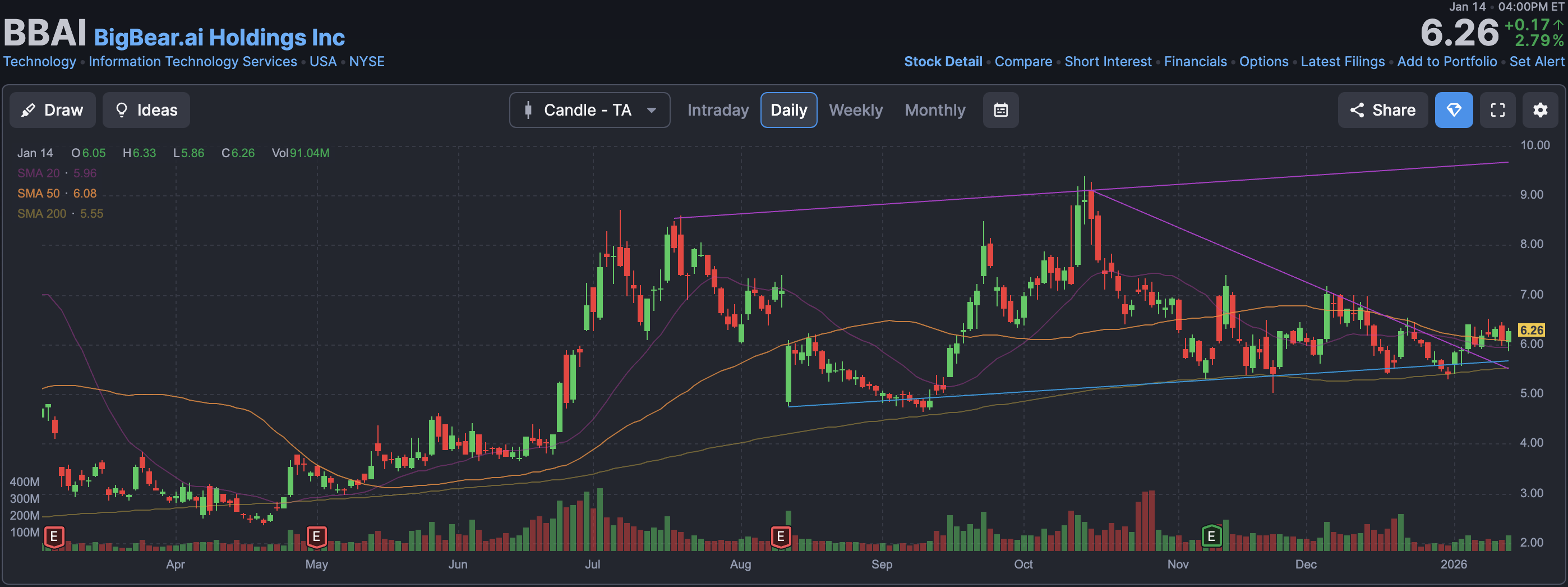
Task: Switch to the Weekly timeframe
Action: point(855,110)
